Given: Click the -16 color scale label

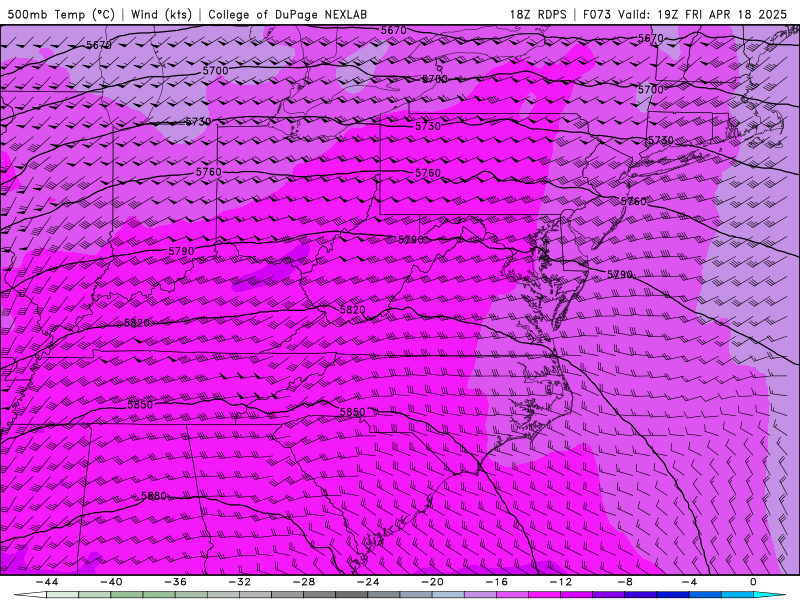Looking at the screenshot, I should pyautogui.click(x=496, y=582).
